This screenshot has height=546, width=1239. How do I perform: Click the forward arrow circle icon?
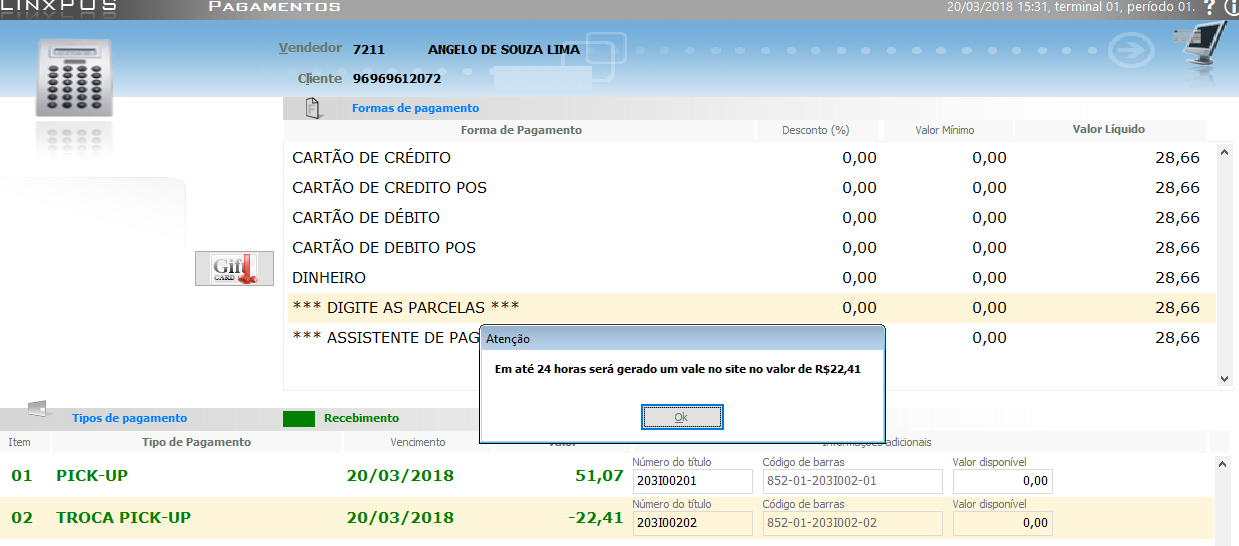click(1132, 50)
